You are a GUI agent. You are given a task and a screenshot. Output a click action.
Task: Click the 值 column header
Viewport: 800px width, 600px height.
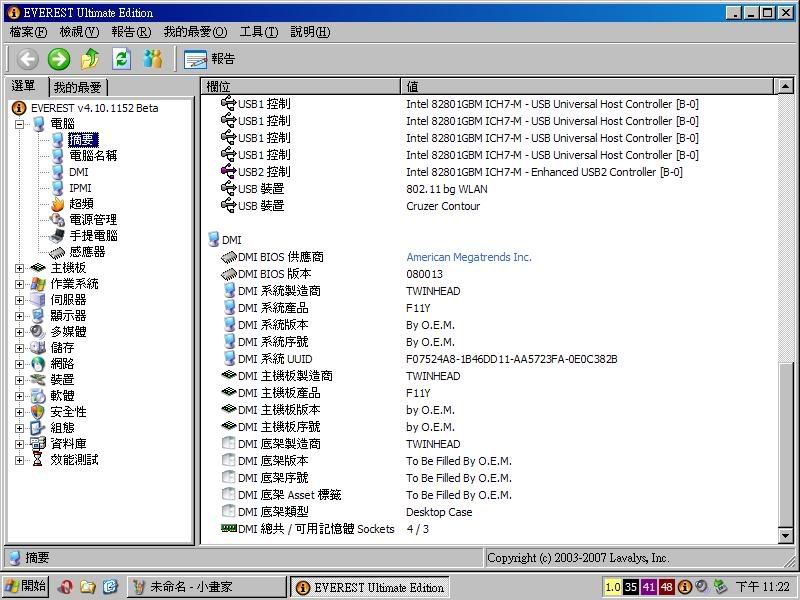pos(587,87)
